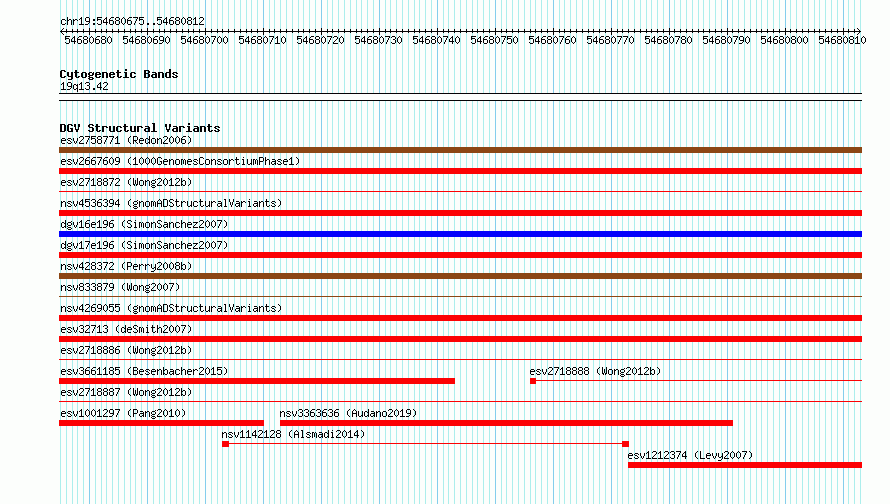Click nsv1142128 left red end block
This screenshot has height=504, width=890.
pos(225,444)
